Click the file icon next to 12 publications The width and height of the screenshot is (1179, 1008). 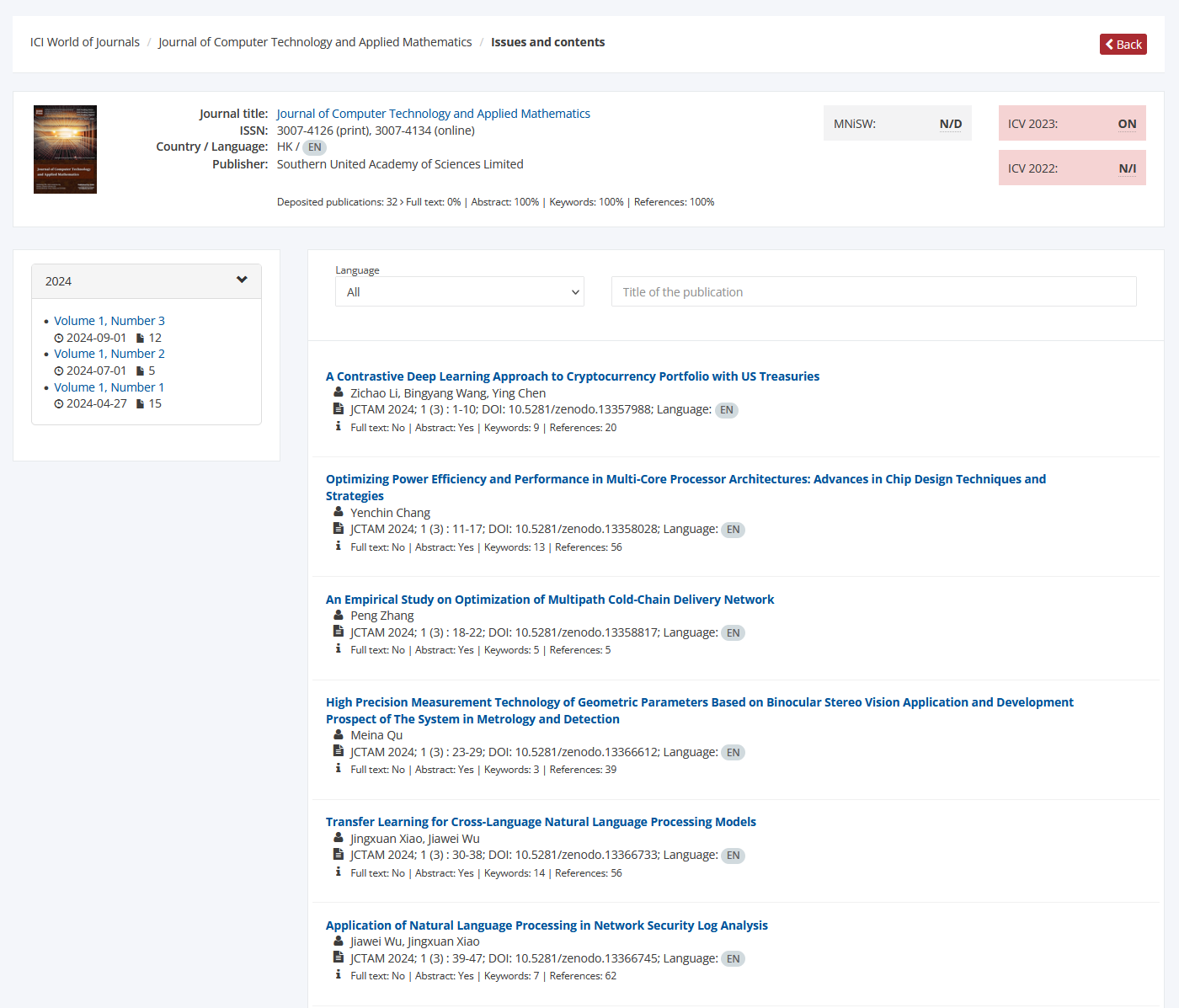(x=140, y=339)
